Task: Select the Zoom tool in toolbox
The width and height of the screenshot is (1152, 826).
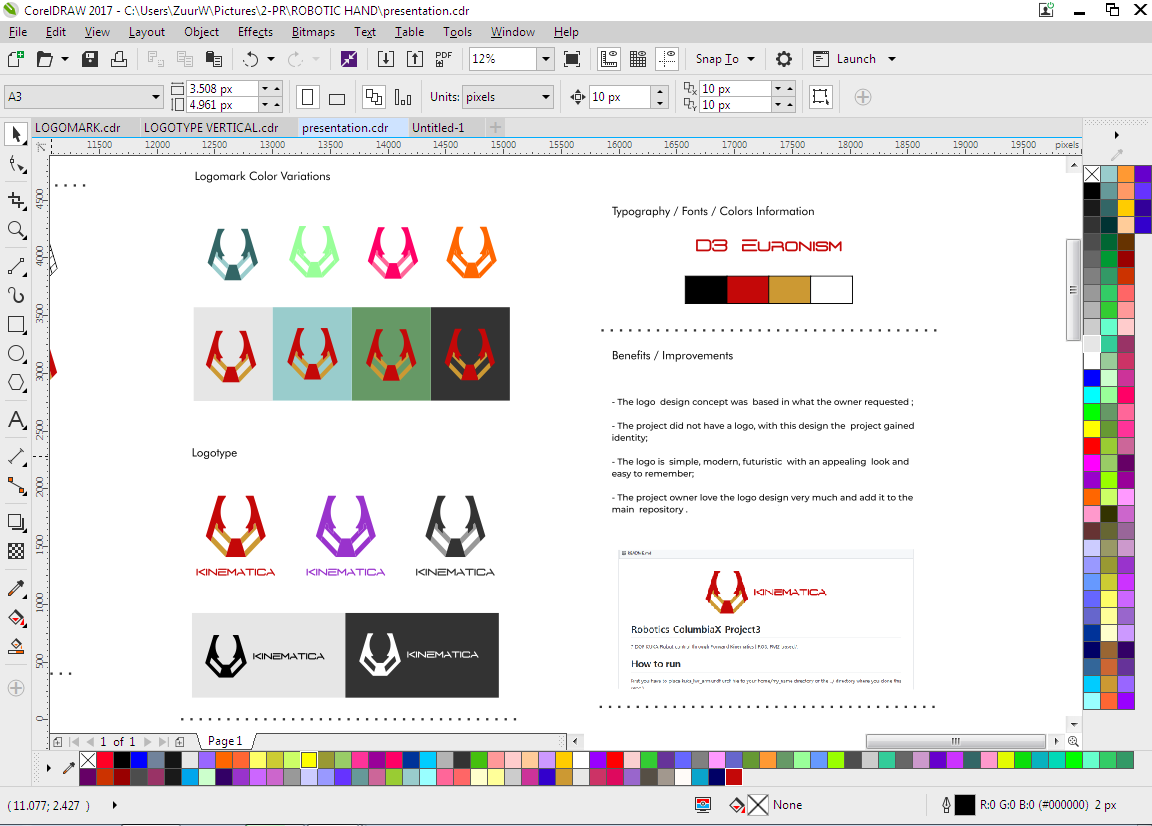Action: 16,230
